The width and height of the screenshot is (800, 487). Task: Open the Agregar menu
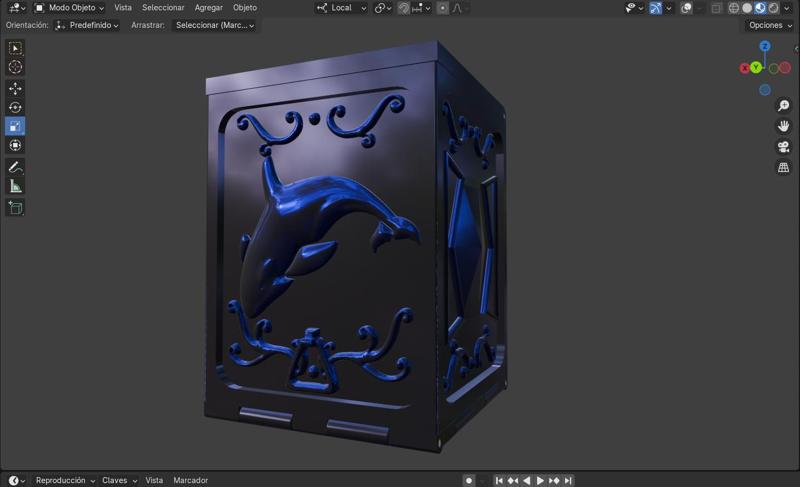[x=209, y=8]
